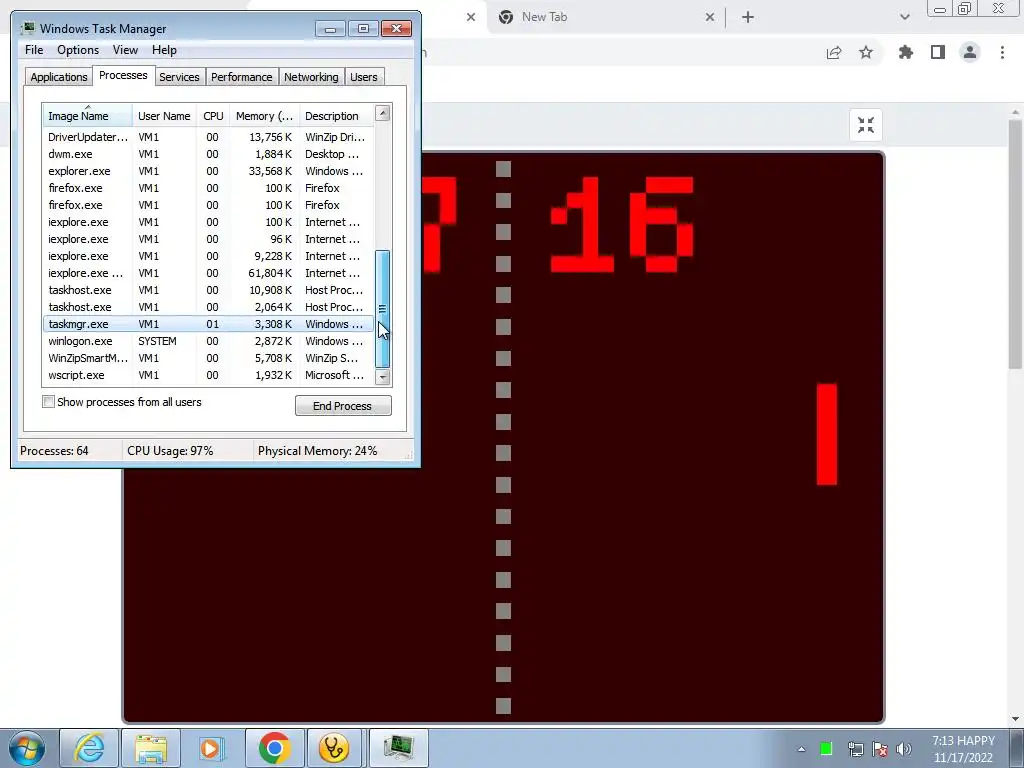Open Task Manager Help menu
This screenshot has width=1024, height=768.
point(164,50)
